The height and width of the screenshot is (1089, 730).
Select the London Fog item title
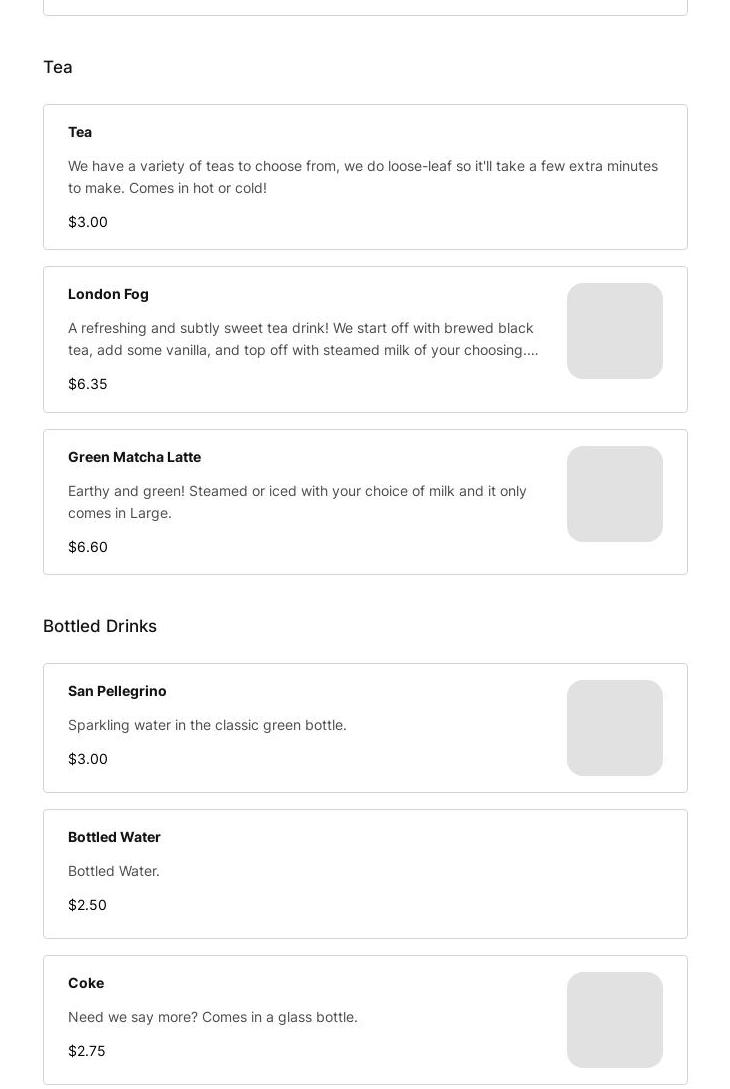108,294
